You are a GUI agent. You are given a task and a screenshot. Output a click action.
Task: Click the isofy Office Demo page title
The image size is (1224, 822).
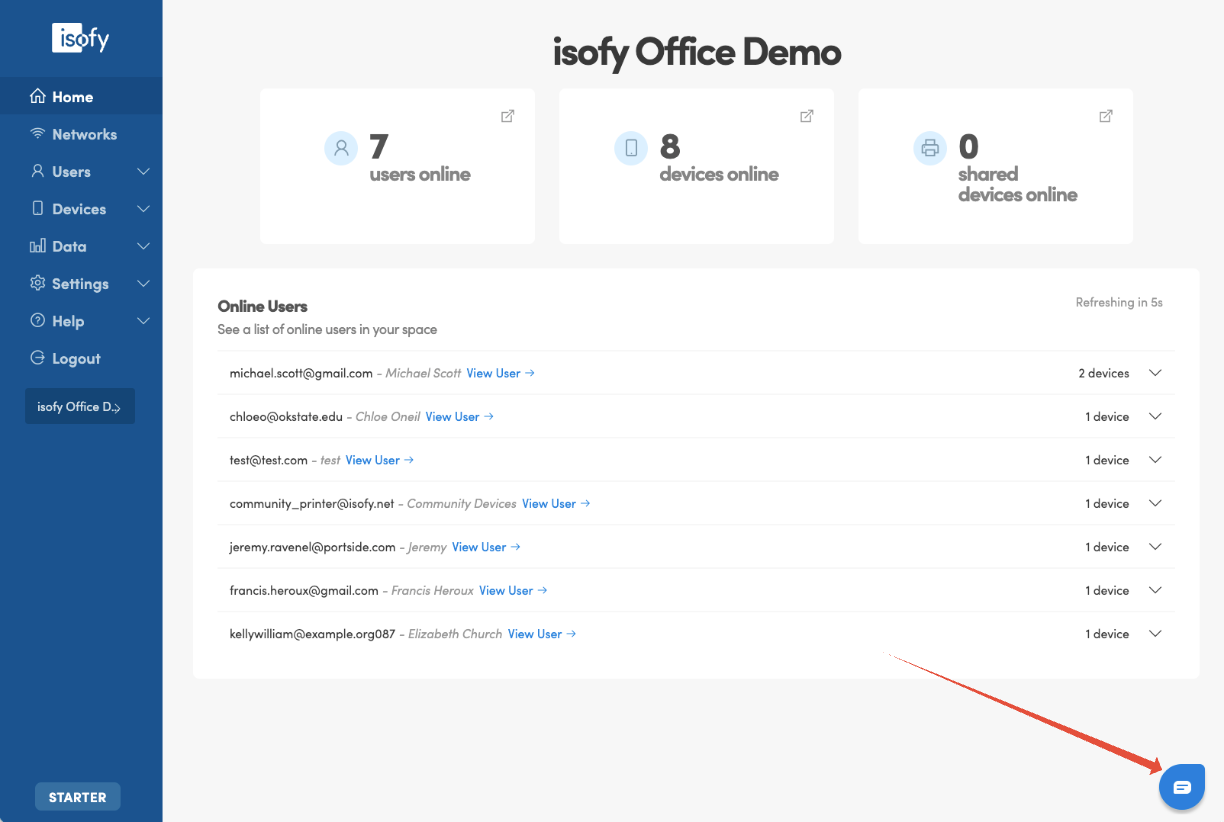pyautogui.click(x=697, y=52)
